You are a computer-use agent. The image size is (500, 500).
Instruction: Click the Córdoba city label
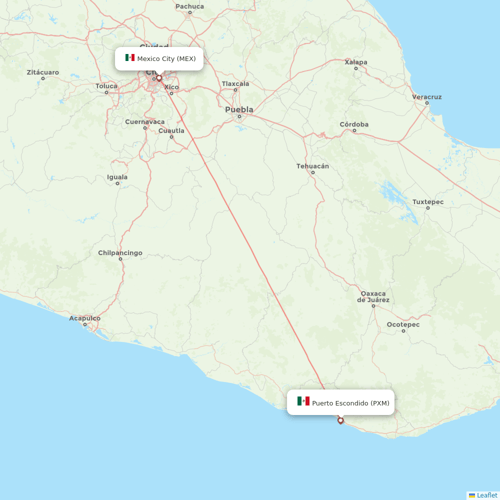(x=354, y=124)
